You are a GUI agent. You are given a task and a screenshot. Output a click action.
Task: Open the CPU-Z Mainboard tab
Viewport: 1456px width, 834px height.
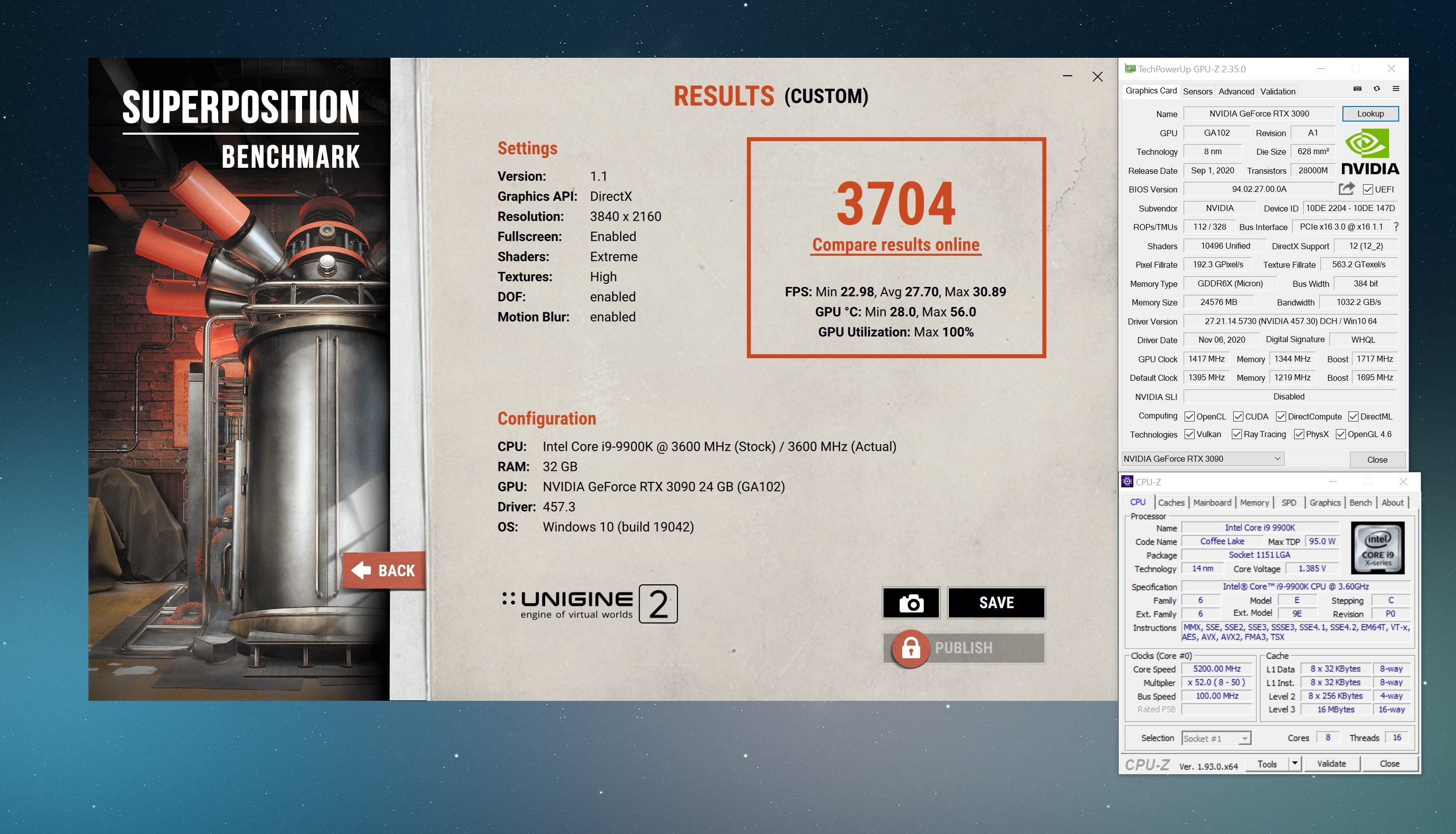(1212, 502)
